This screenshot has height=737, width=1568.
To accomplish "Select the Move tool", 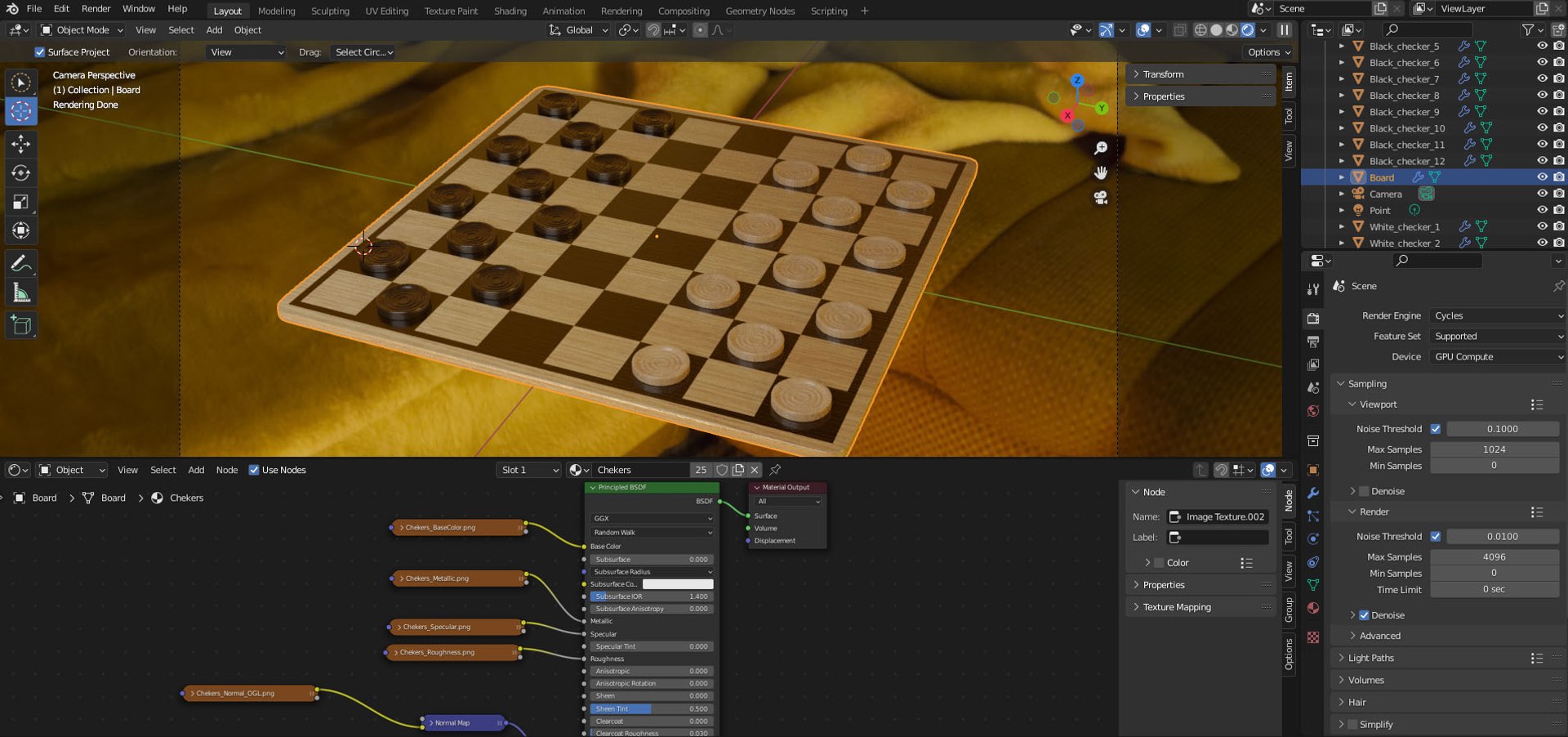I will click(x=21, y=145).
